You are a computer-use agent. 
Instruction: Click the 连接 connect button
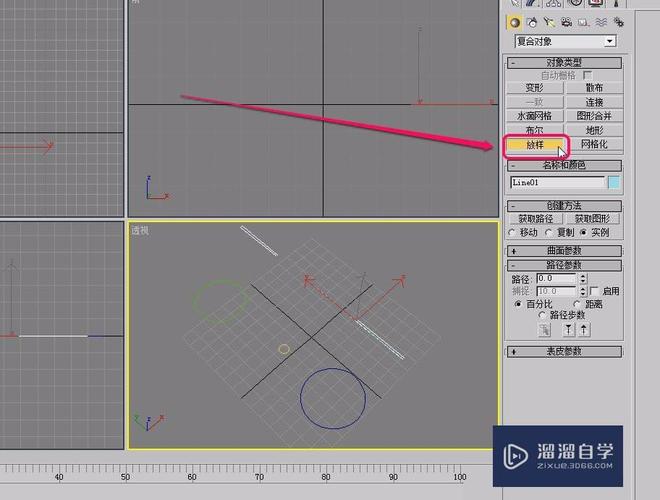pyautogui.click(x=594, y=102)
